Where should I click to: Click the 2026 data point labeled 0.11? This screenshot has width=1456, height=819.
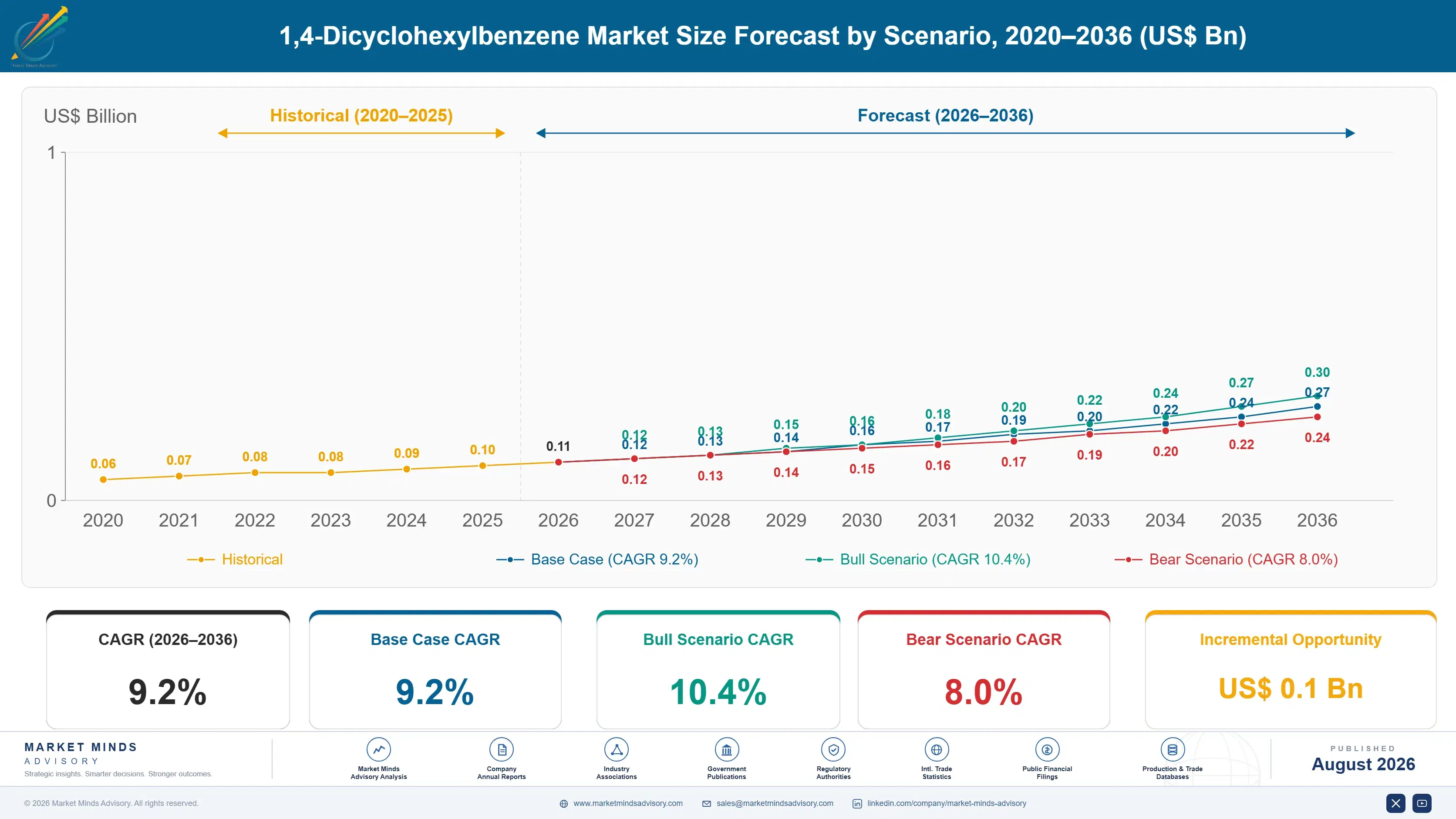pos(559,462)
